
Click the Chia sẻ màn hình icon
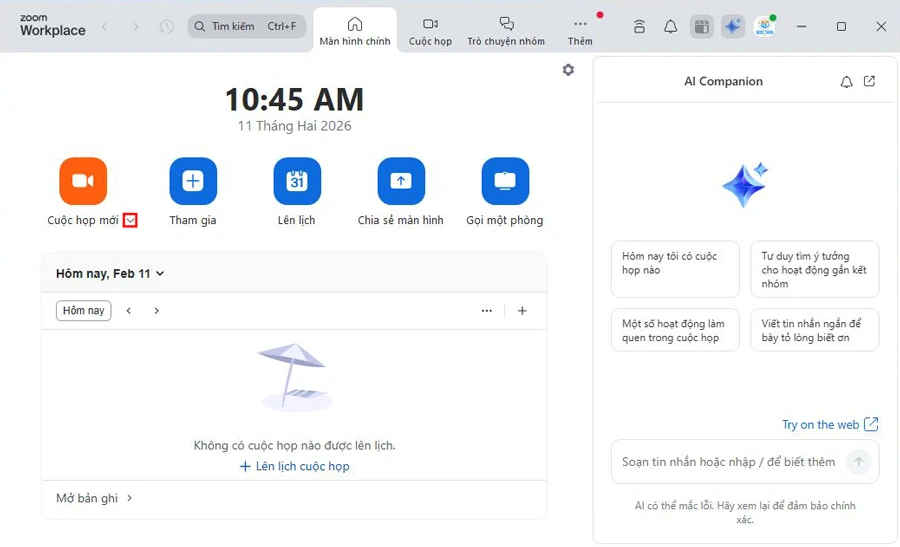tap(401, 181)
